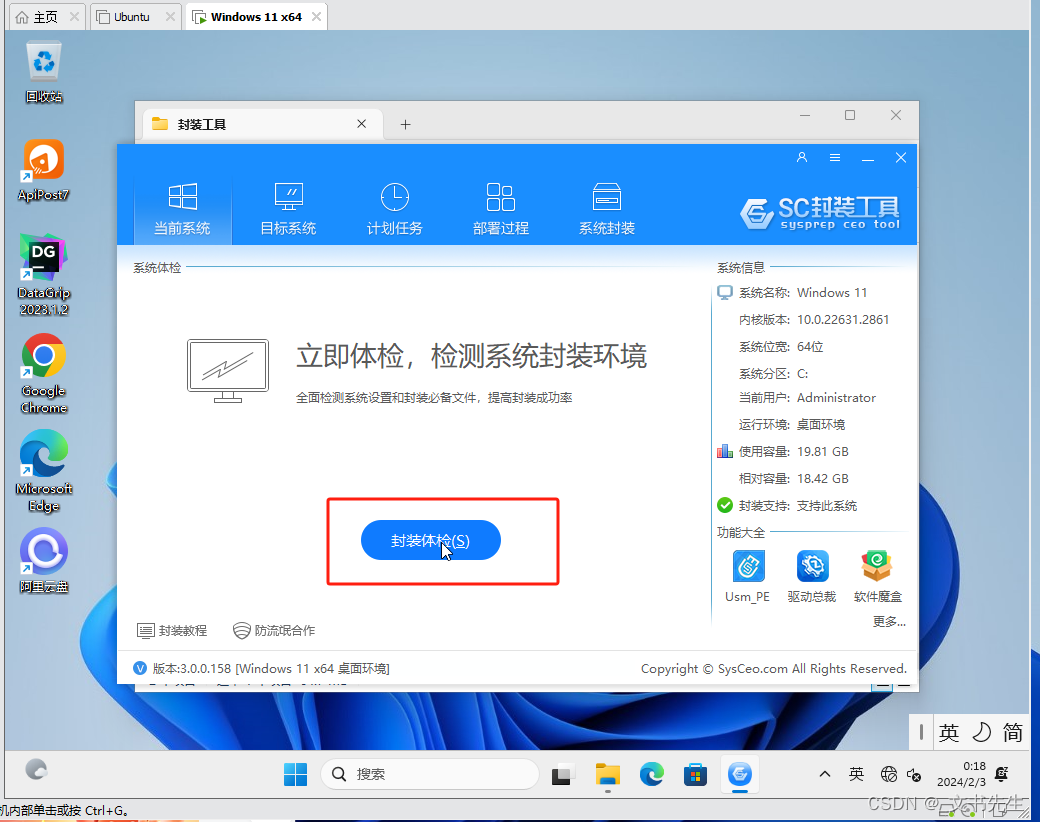
Task: Click the 系统名称 monitor icon
Action: [725, 293]
